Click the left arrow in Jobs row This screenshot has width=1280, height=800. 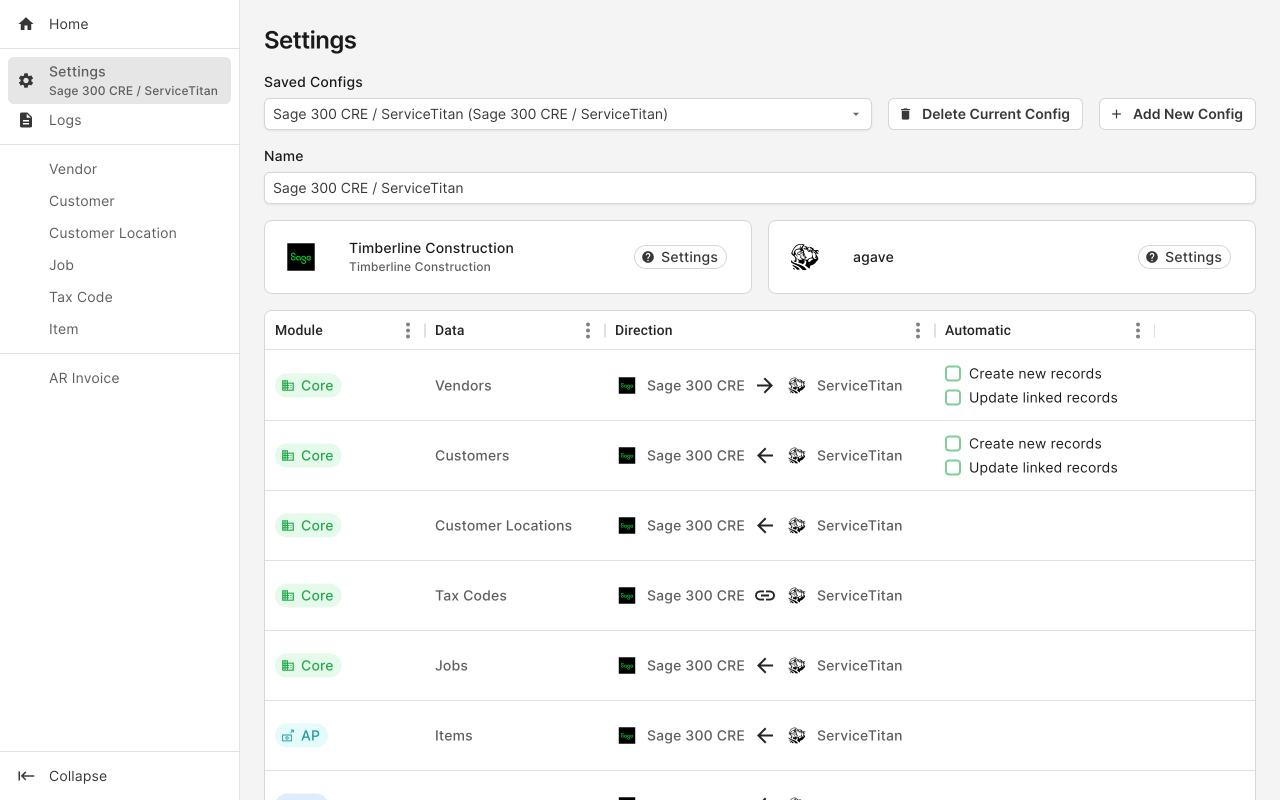[x=765, y=666]
